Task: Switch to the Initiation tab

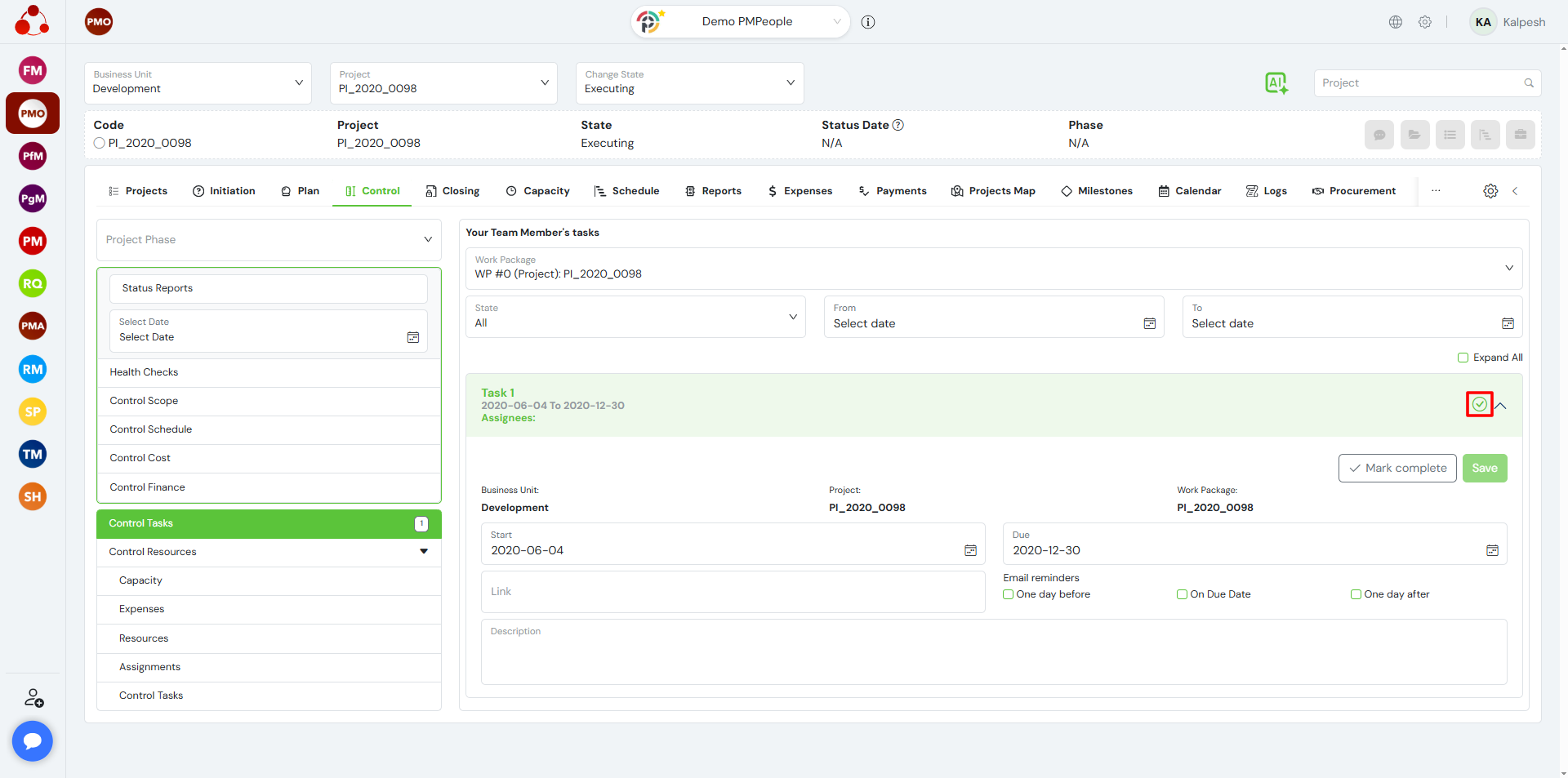Action: [x=224, y=191]
